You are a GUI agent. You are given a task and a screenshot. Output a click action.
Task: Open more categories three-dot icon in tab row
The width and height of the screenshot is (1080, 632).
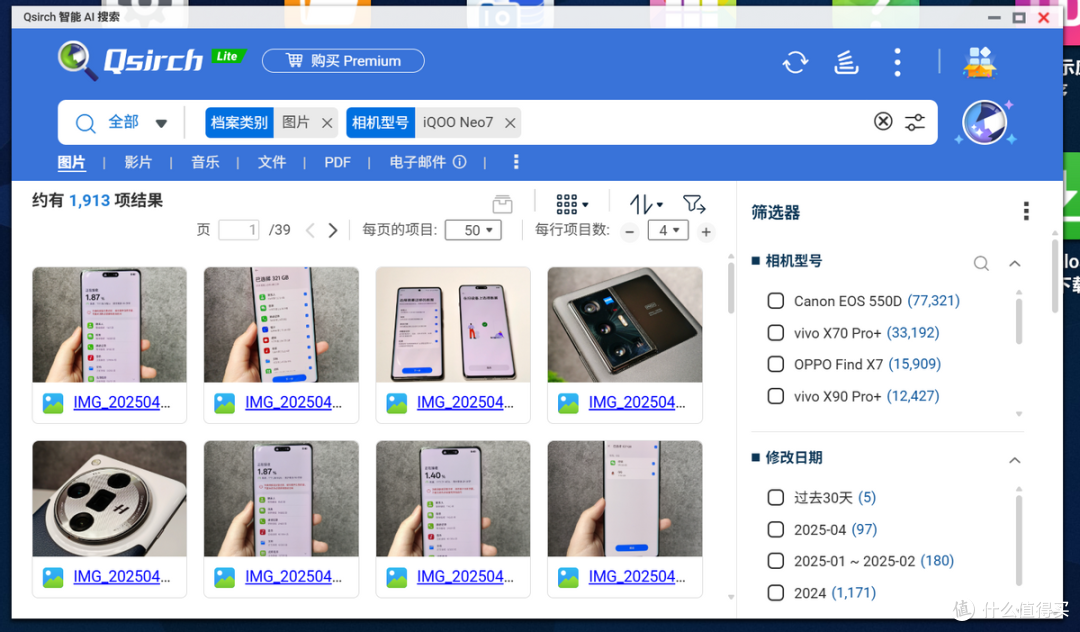coord(516,162)
